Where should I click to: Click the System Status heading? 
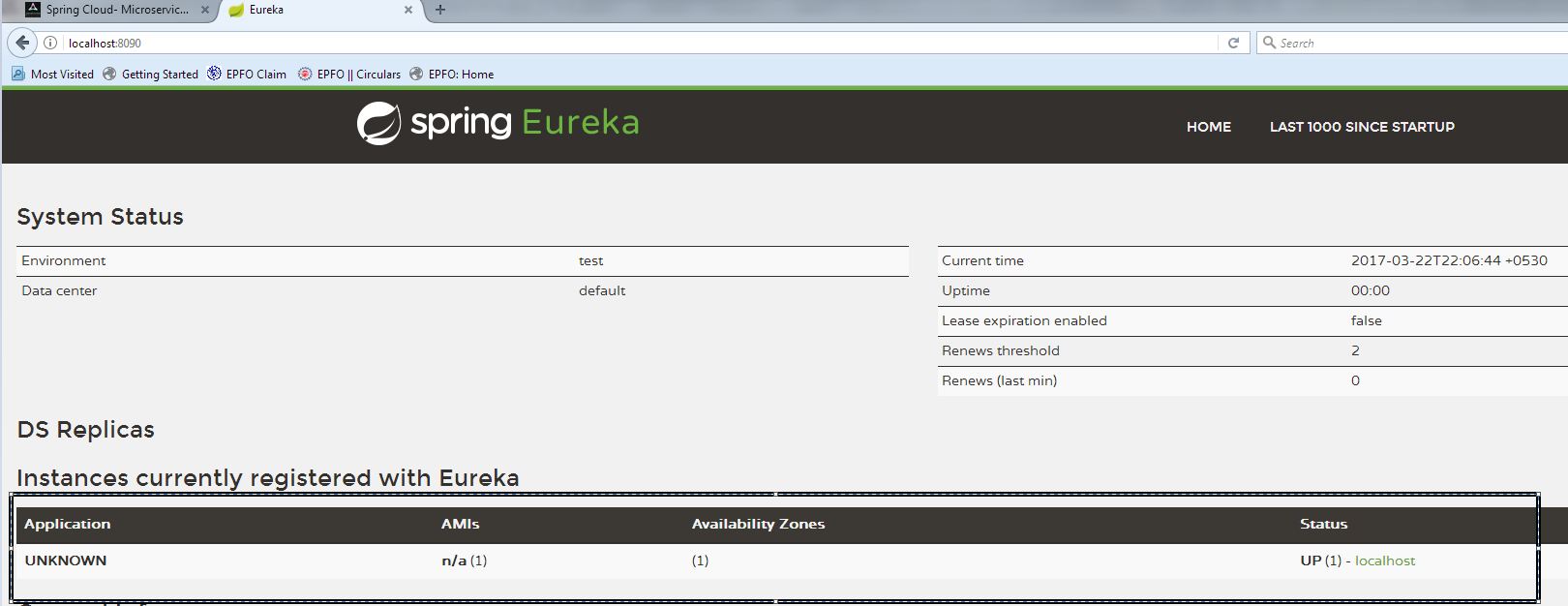[101, 217]
